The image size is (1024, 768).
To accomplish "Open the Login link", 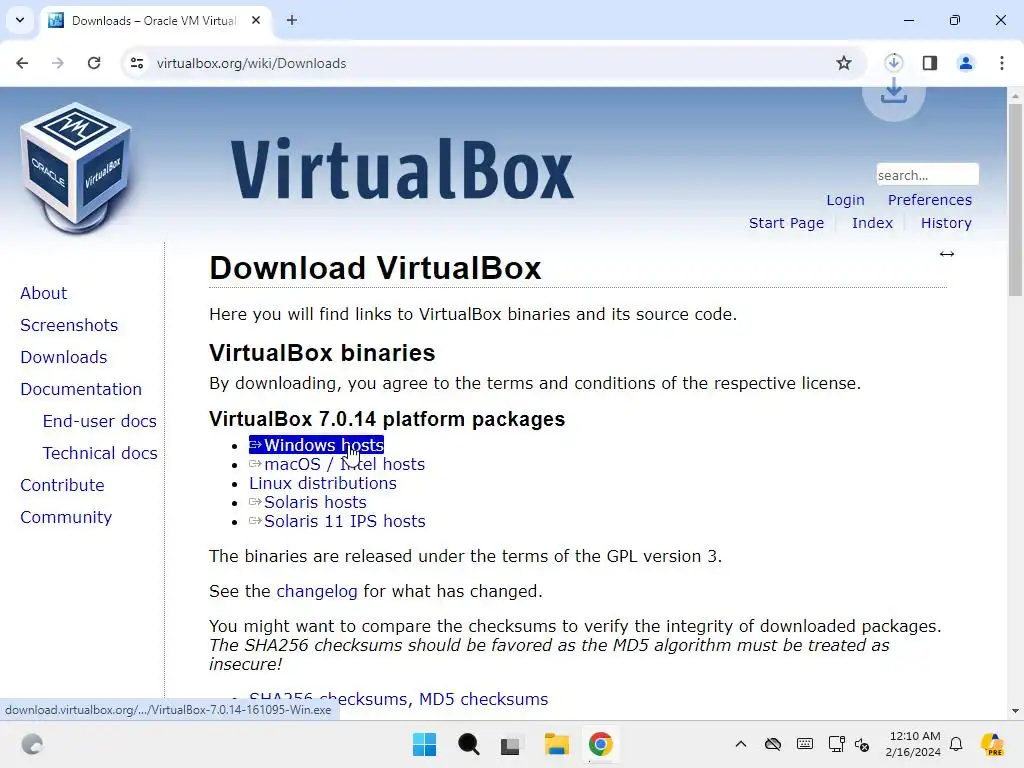I will (x=845, y=200).
